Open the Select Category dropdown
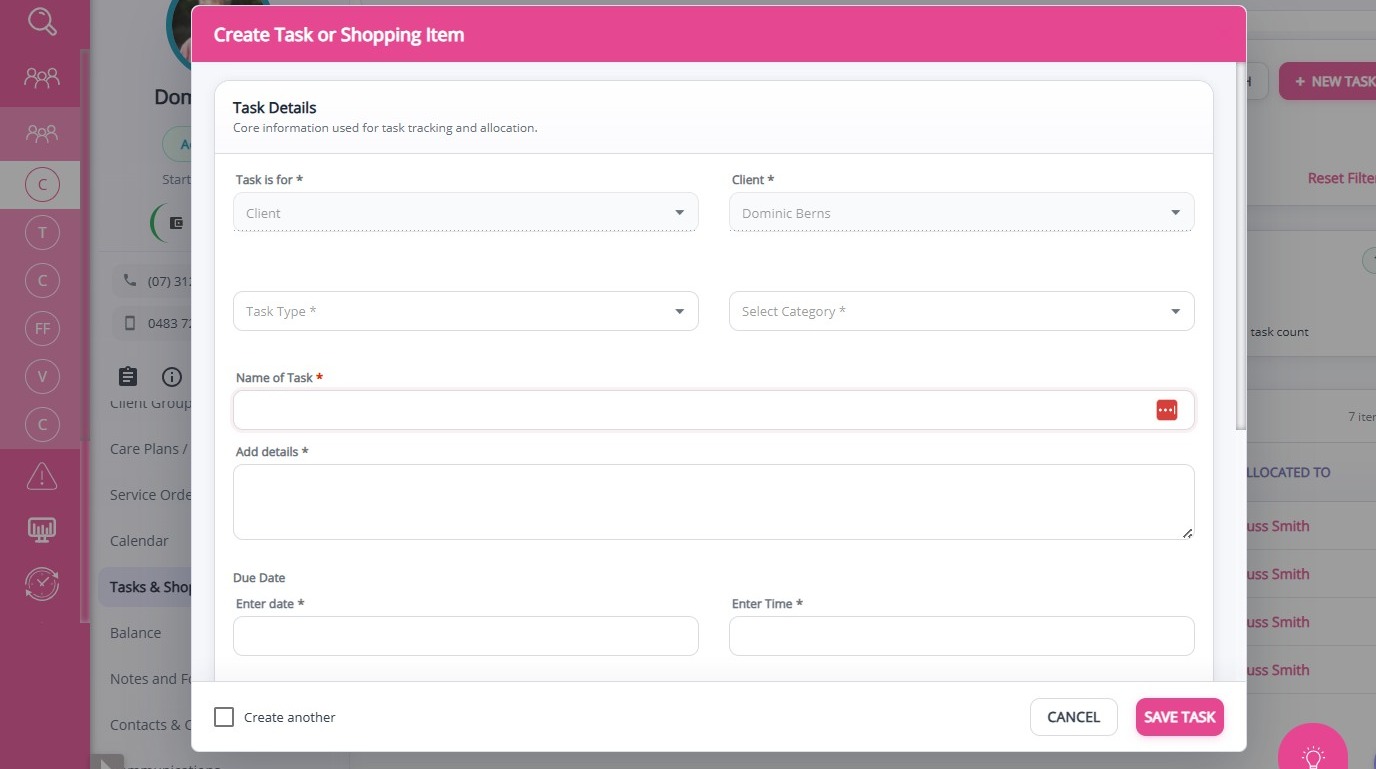 pos(962,311)
